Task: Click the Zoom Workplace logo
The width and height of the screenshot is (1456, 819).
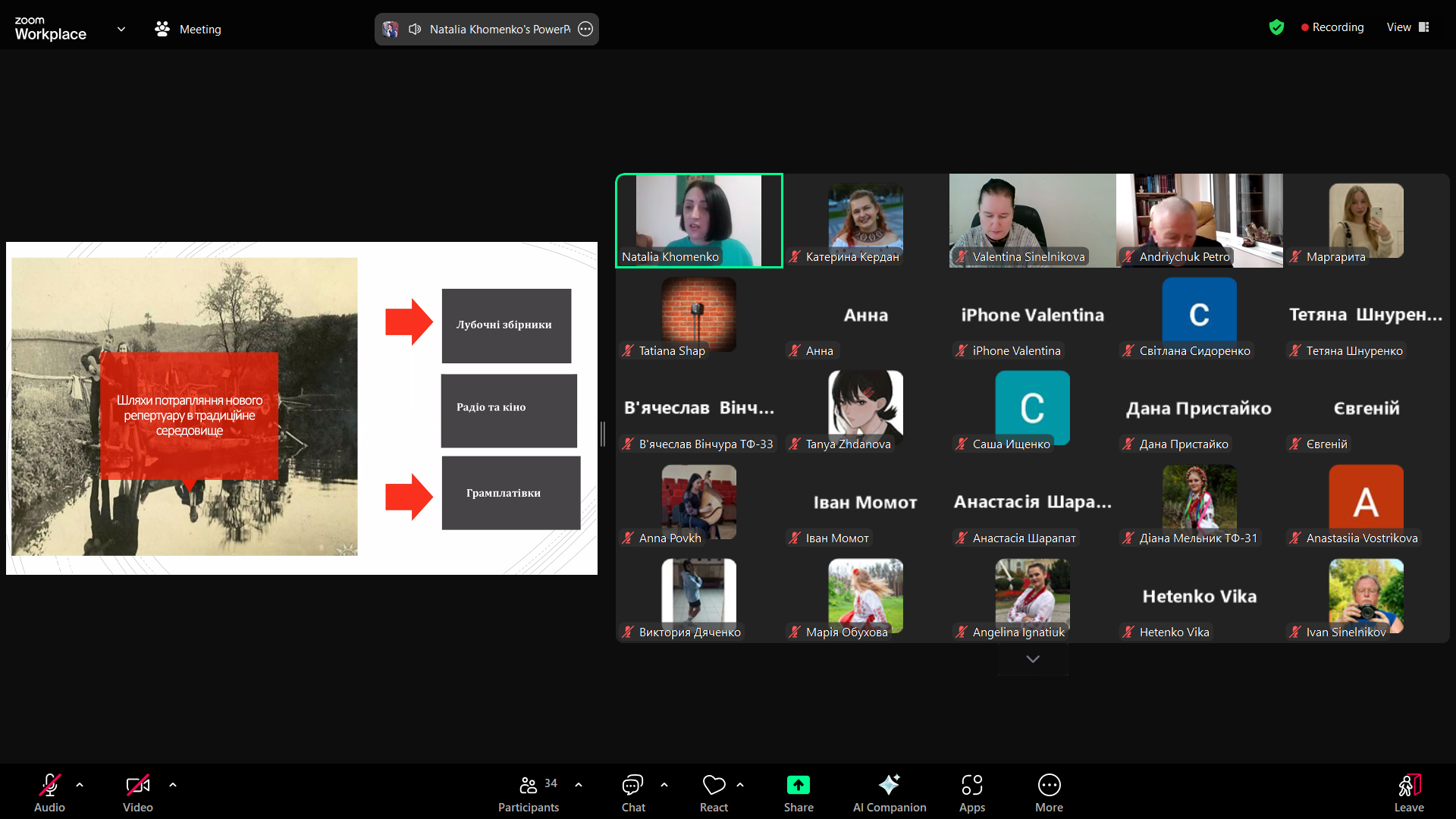Action: [51, 29]
